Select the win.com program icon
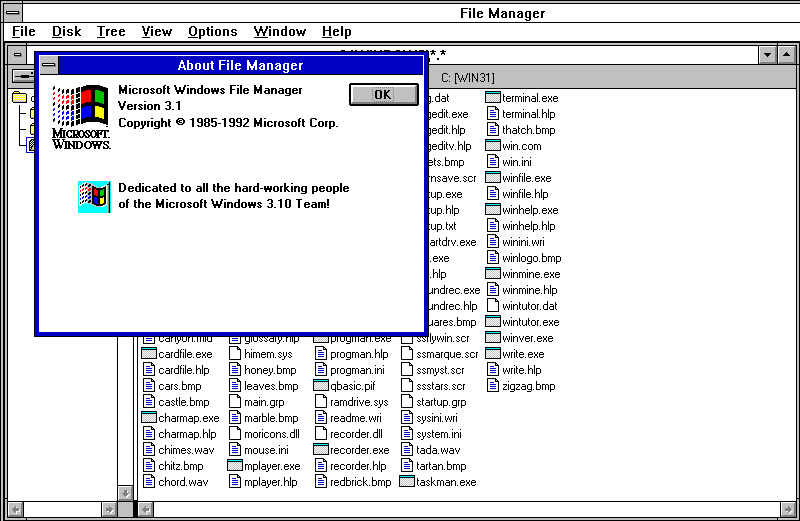Viewport: 800px width, 521px height. [492, 145]
